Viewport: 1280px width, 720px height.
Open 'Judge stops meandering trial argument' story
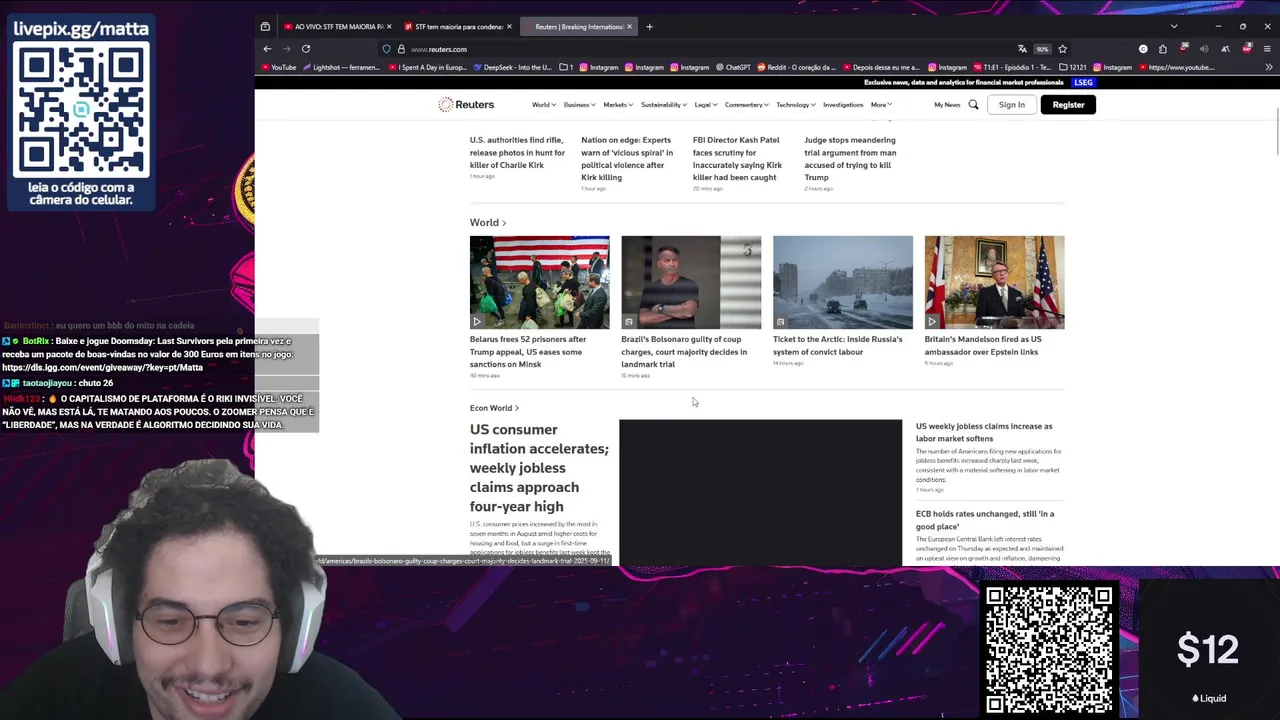pyautogui.click(x=850, y=158)
